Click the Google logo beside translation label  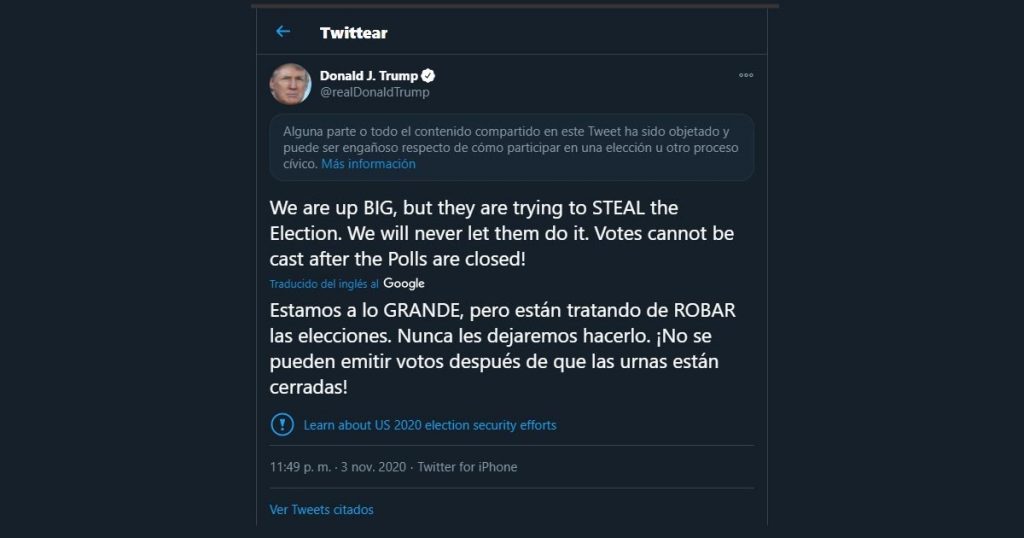click(x=404, y=284)
